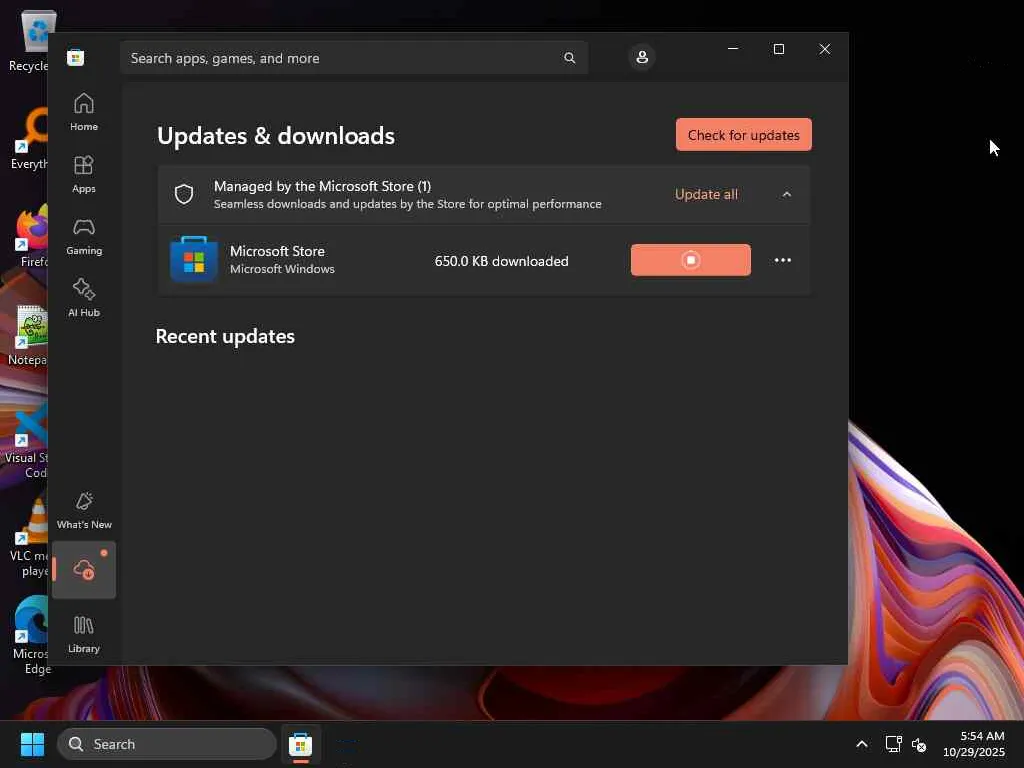Select the Everything desktop shortcut
The width and height of the screenshot is (1024, 768).
pyautogui.click(x=30, y=138)
